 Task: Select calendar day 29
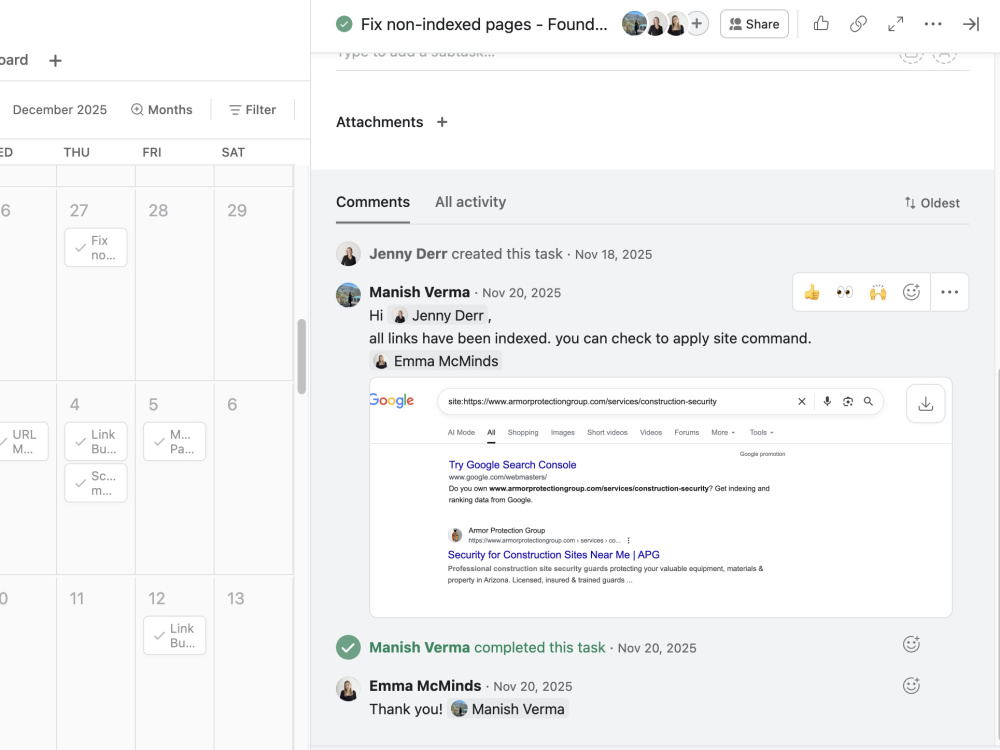point(237,210)
